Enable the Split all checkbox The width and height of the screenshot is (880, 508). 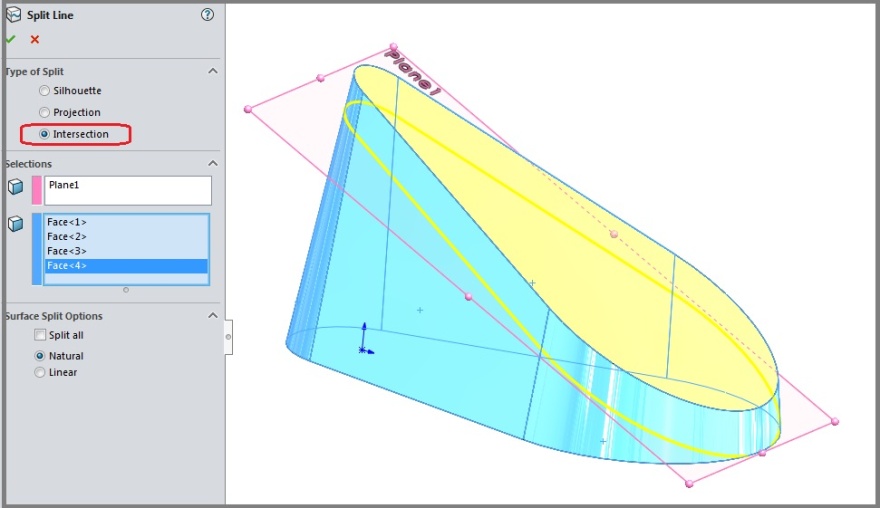(x=40, y=335)
